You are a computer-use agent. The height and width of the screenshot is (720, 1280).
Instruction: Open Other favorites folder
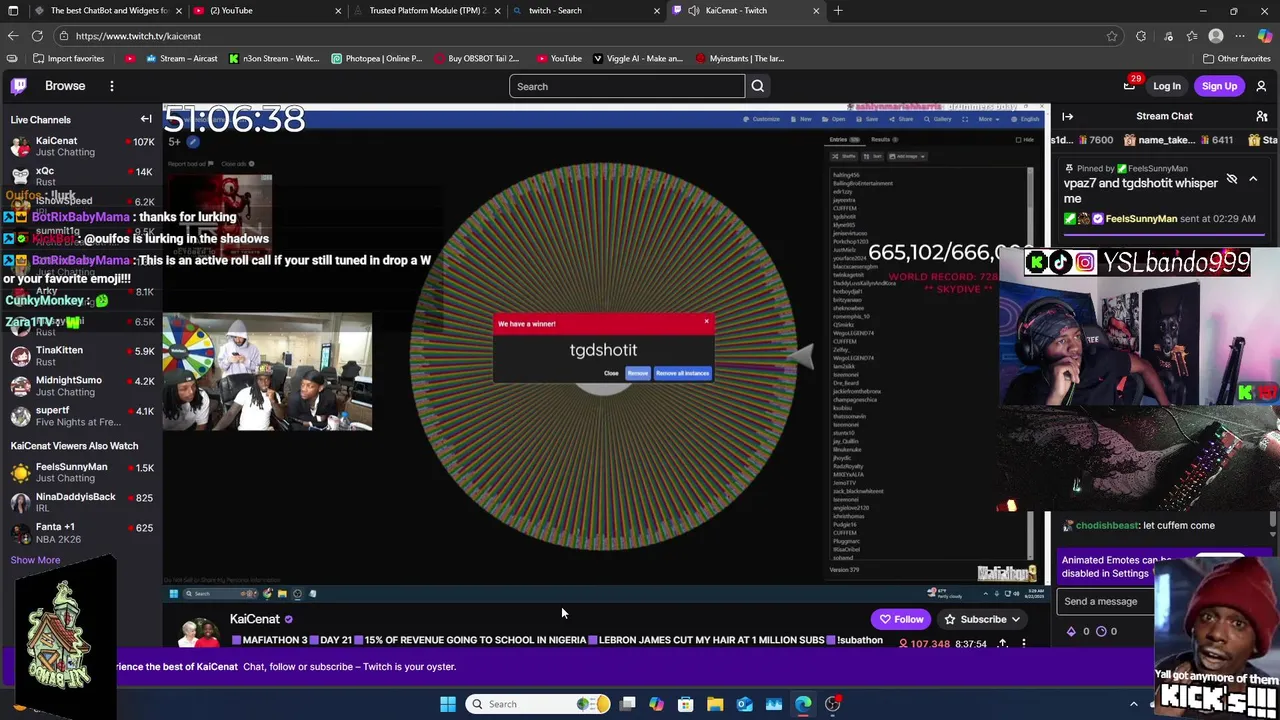[x=1236, y=58]
